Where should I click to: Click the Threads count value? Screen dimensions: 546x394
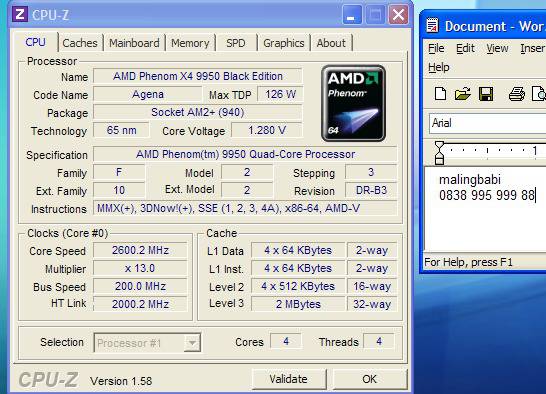pos(379,341)
